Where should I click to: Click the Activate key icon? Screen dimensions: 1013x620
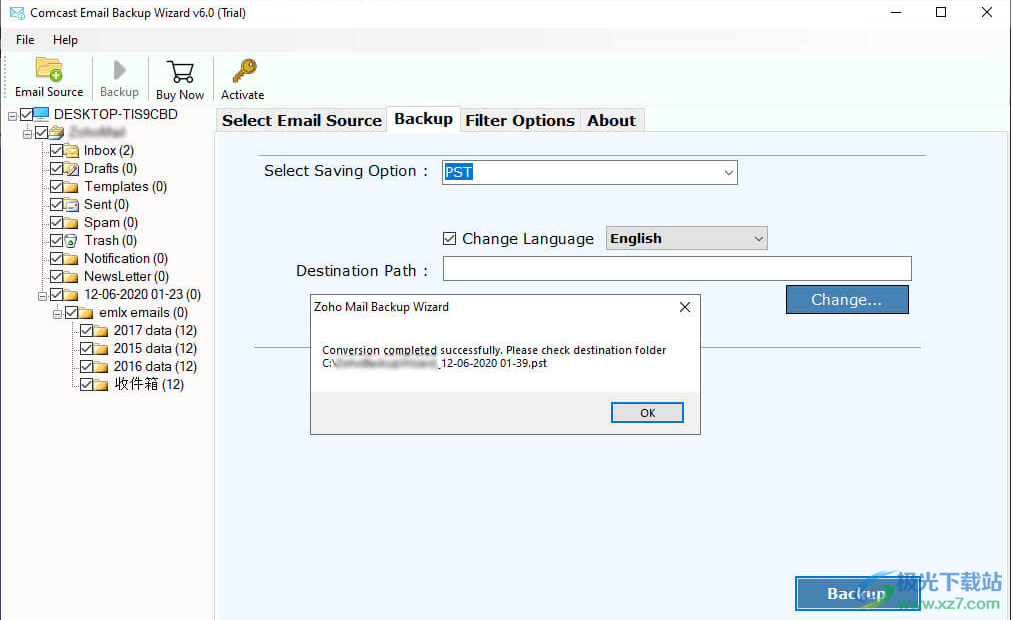pyautogui.click(x=244, y=70)
